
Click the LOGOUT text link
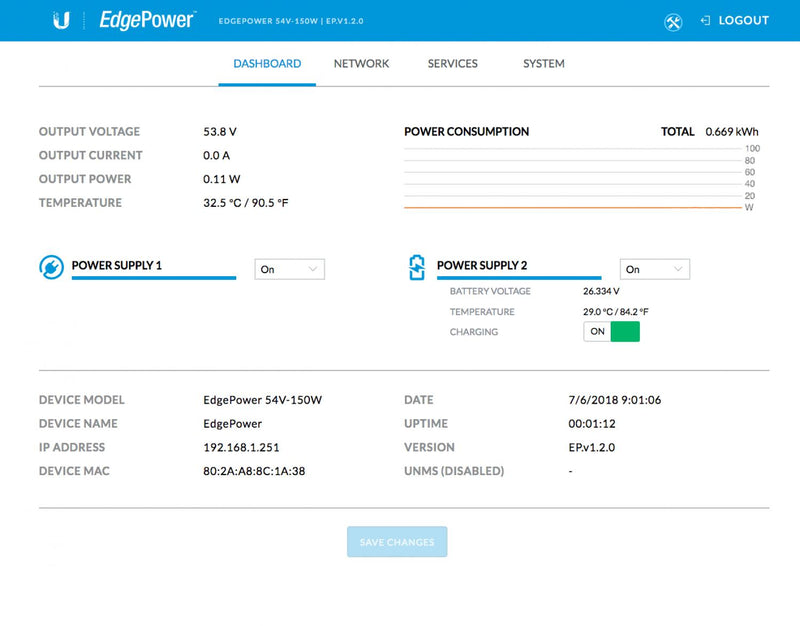743,20
